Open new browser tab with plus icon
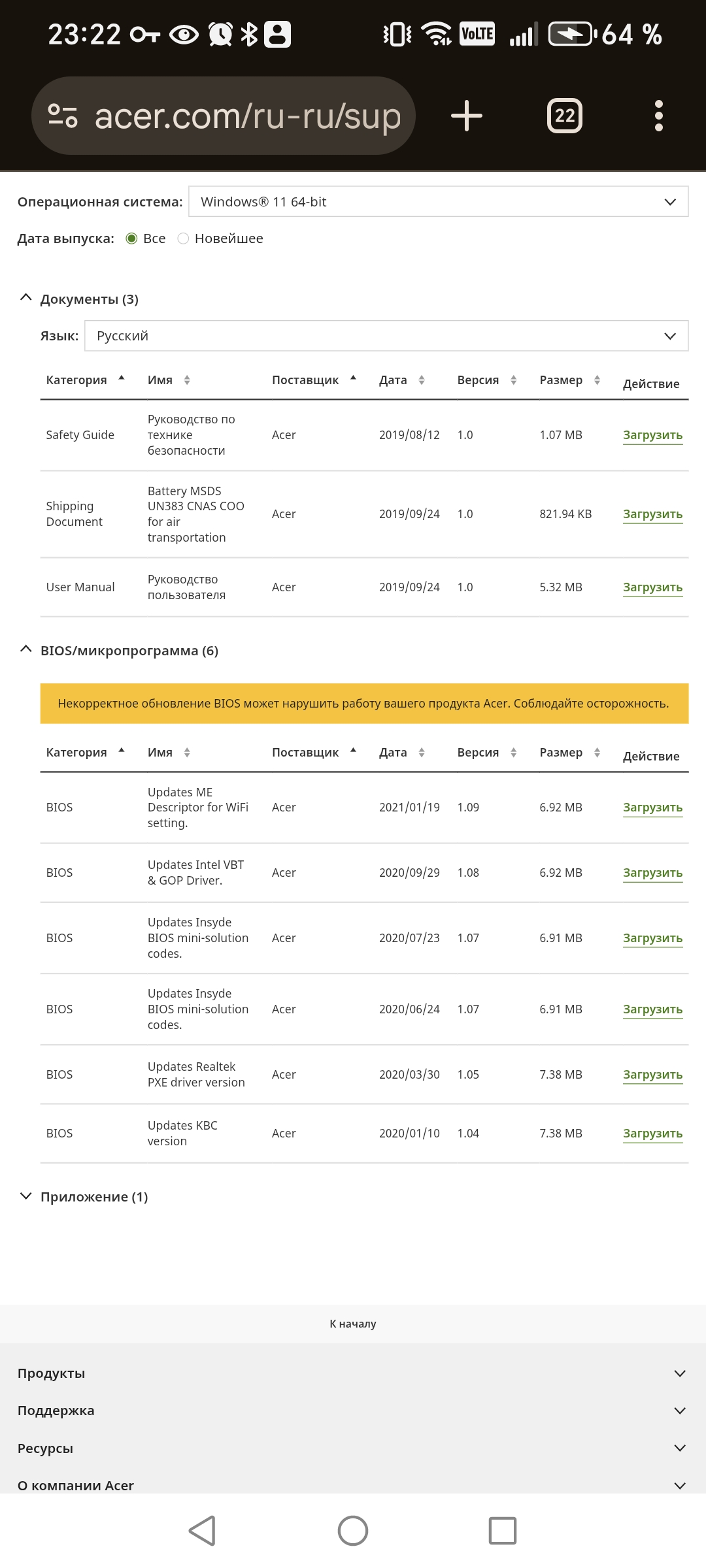 (x=466, y=116)
